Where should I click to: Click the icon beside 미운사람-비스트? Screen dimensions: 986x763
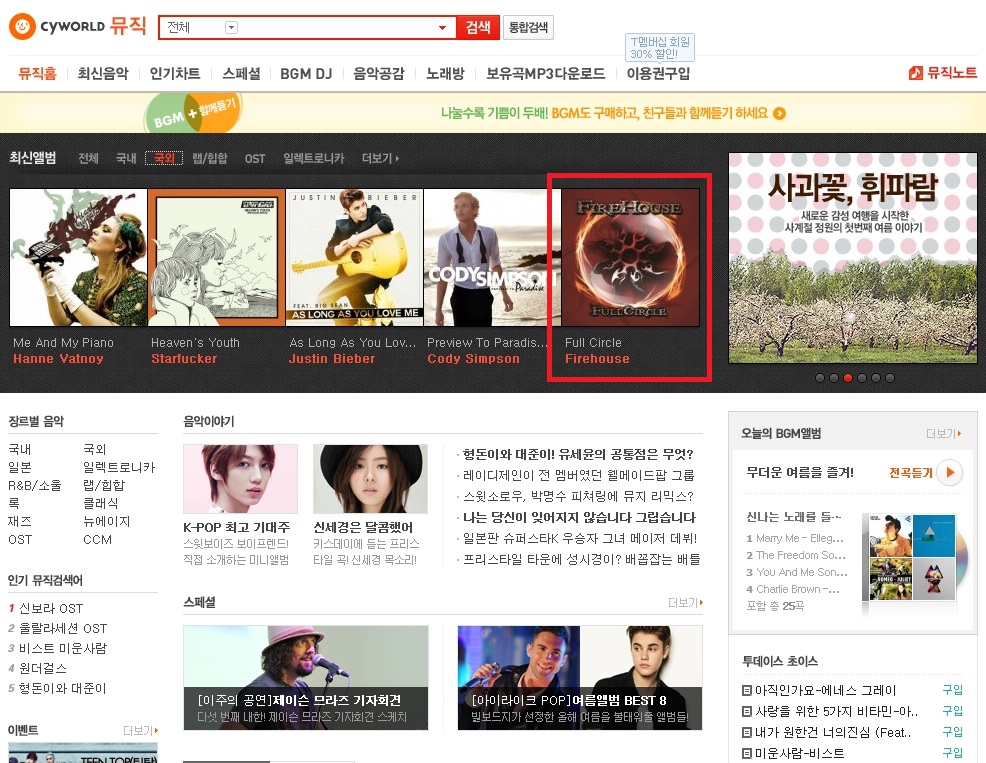[x=747, y=754]
